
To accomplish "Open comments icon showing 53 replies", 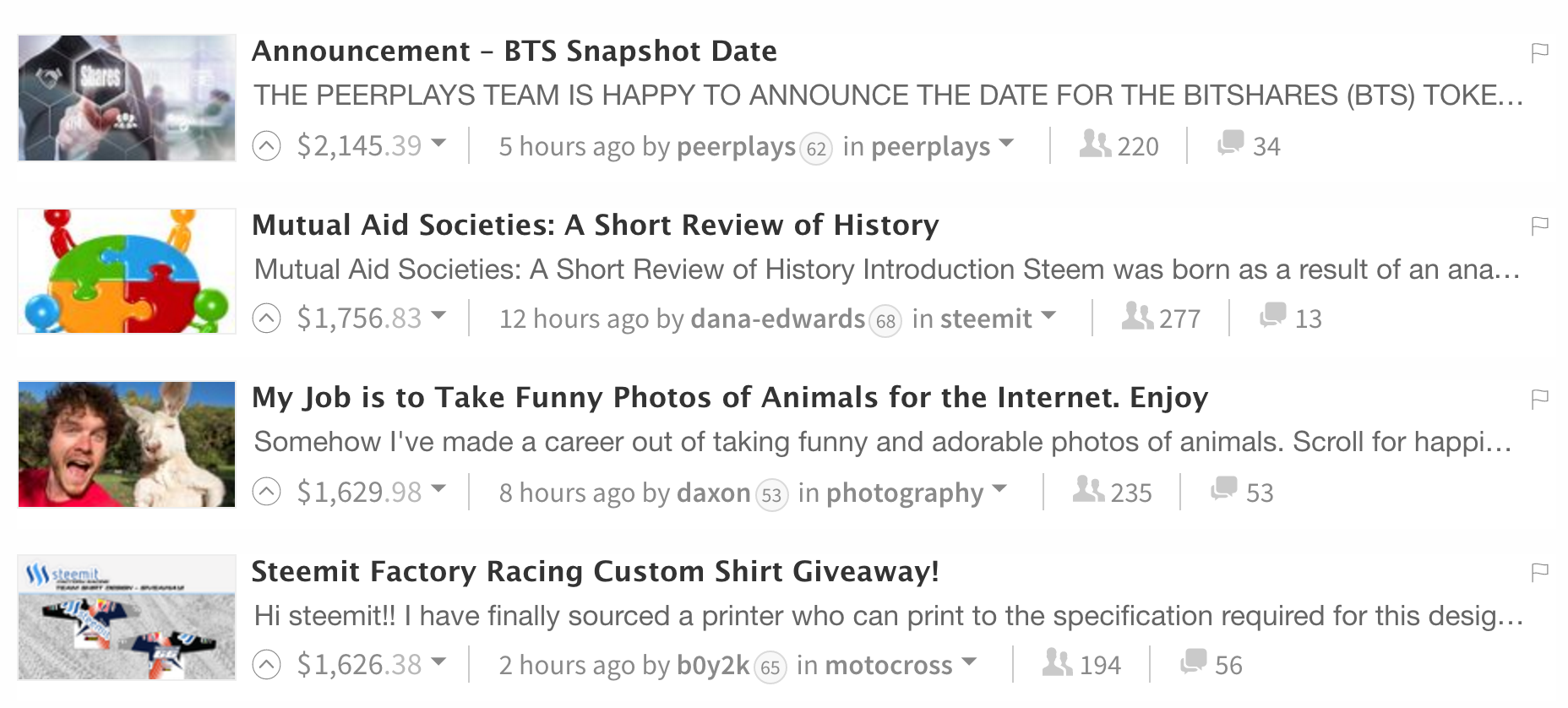I will click(1223, 489).
